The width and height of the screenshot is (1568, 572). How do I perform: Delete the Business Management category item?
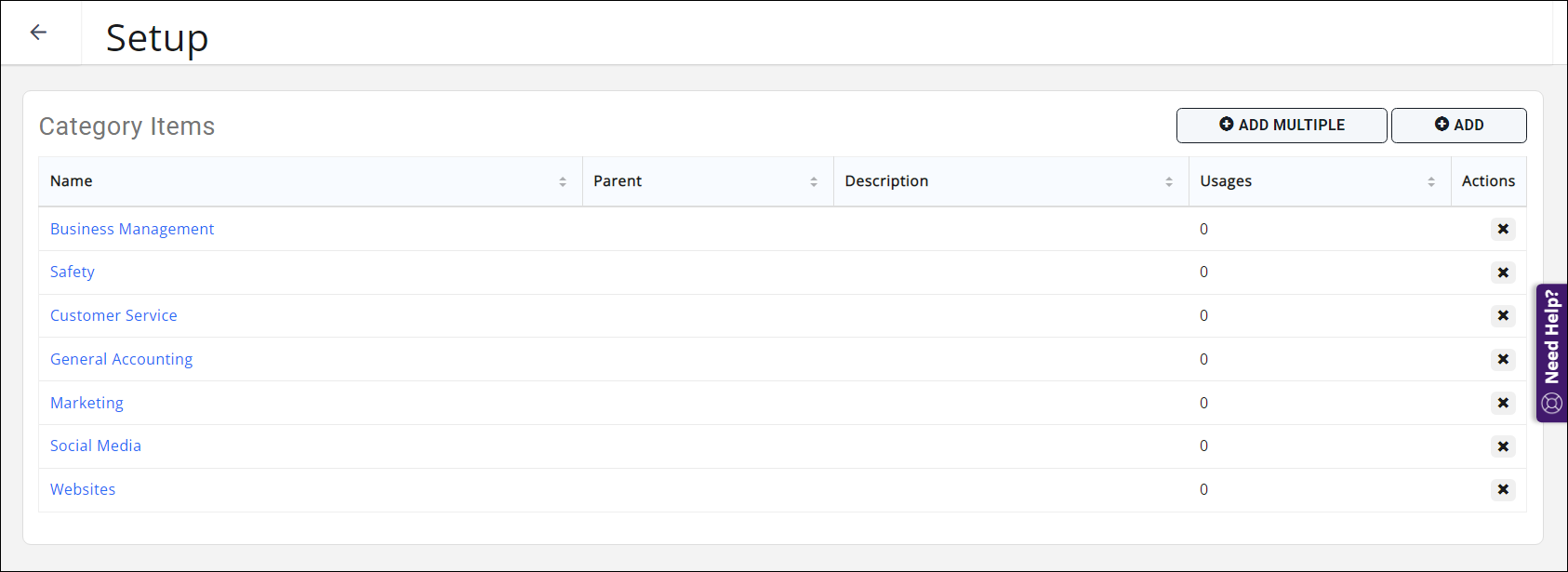tap(1503, 229)
